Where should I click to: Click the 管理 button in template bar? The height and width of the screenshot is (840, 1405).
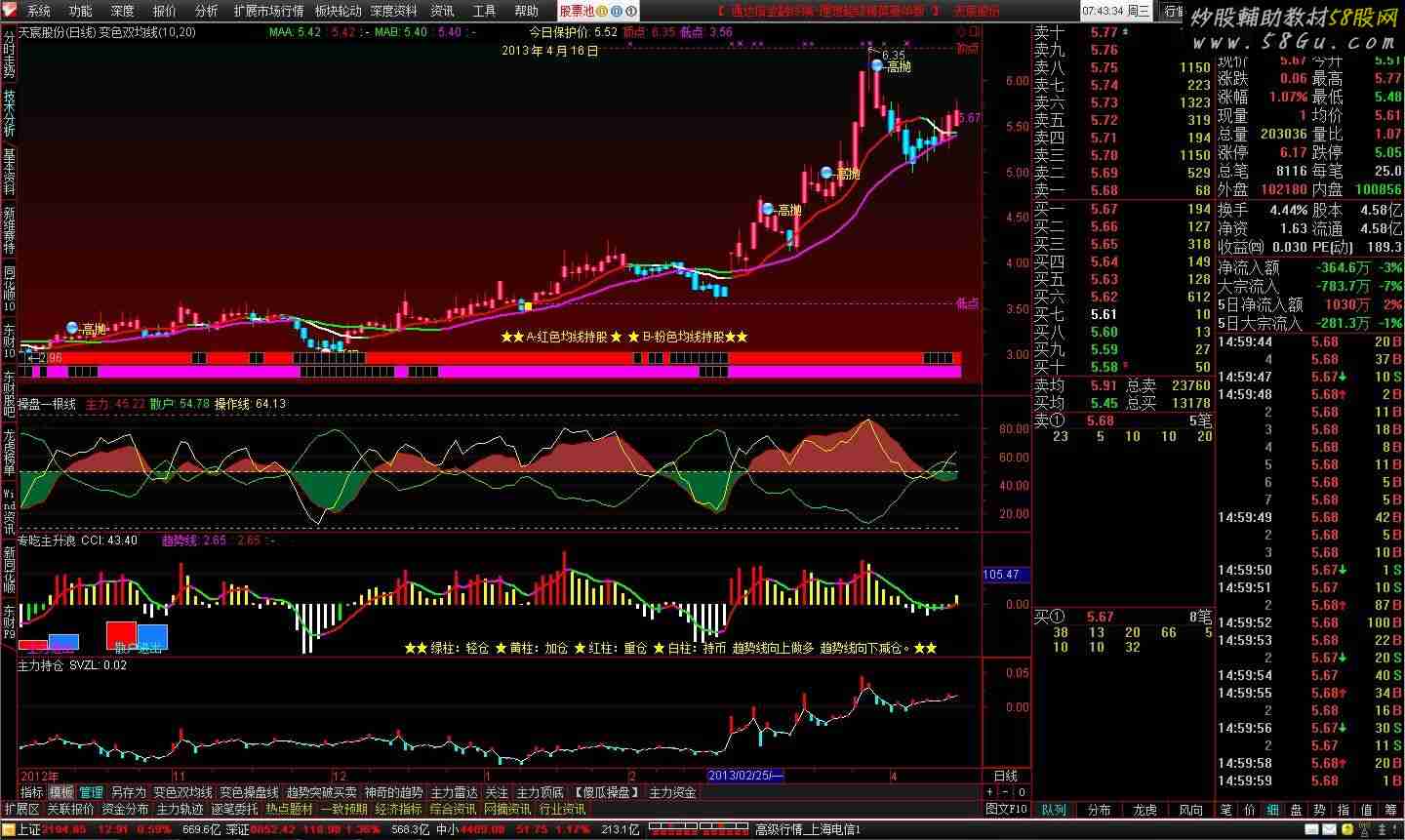pyautogui.click(x=91, y=792)
